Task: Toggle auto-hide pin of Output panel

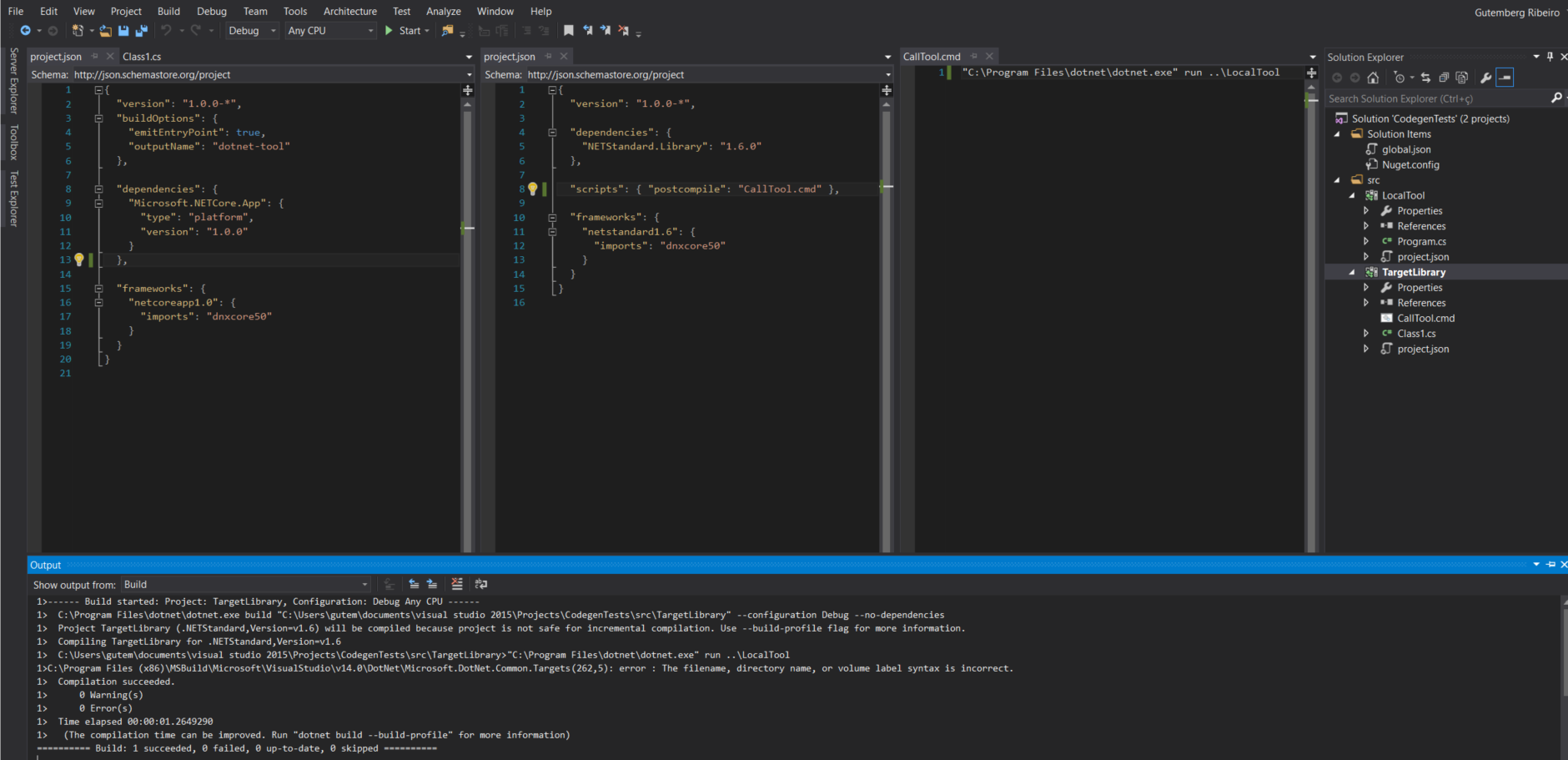Action: 1551,565
